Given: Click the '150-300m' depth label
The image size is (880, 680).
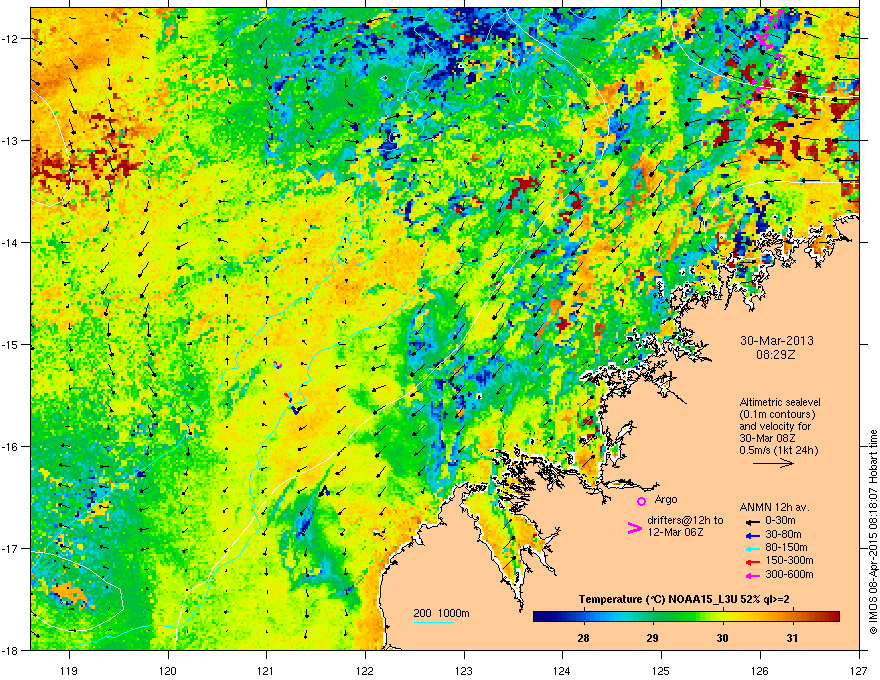Looking at the screenshot, I should pyautogui.click(x=789, y=560).
